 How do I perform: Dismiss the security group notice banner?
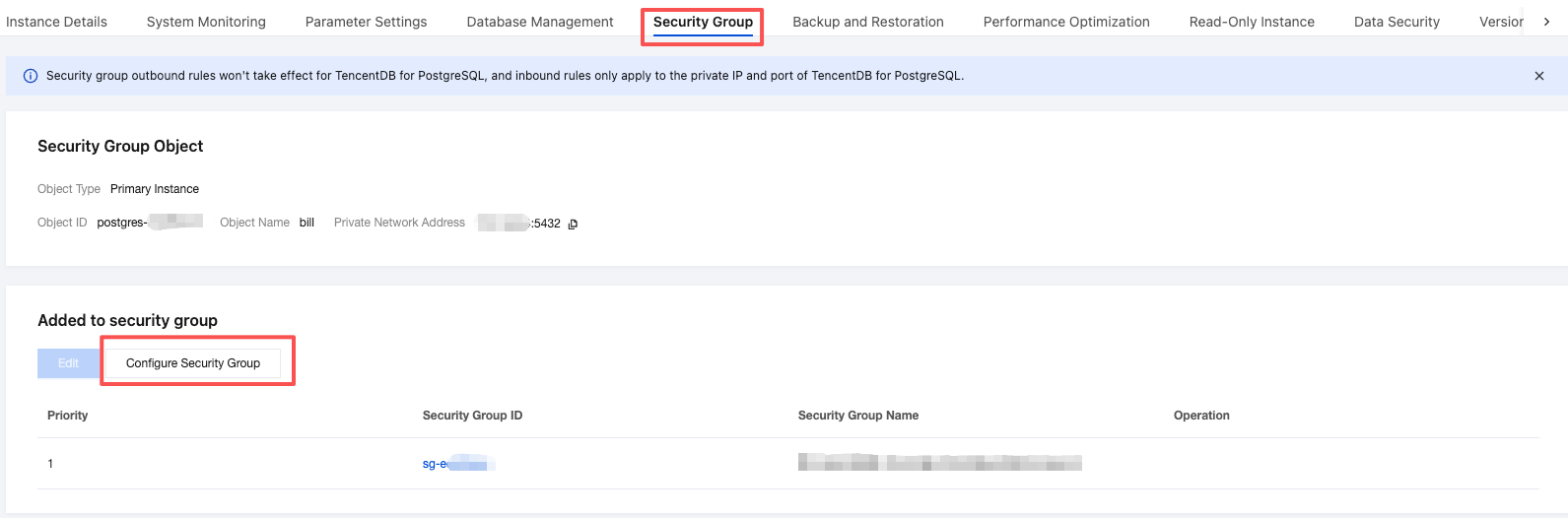pos(1539,76)
